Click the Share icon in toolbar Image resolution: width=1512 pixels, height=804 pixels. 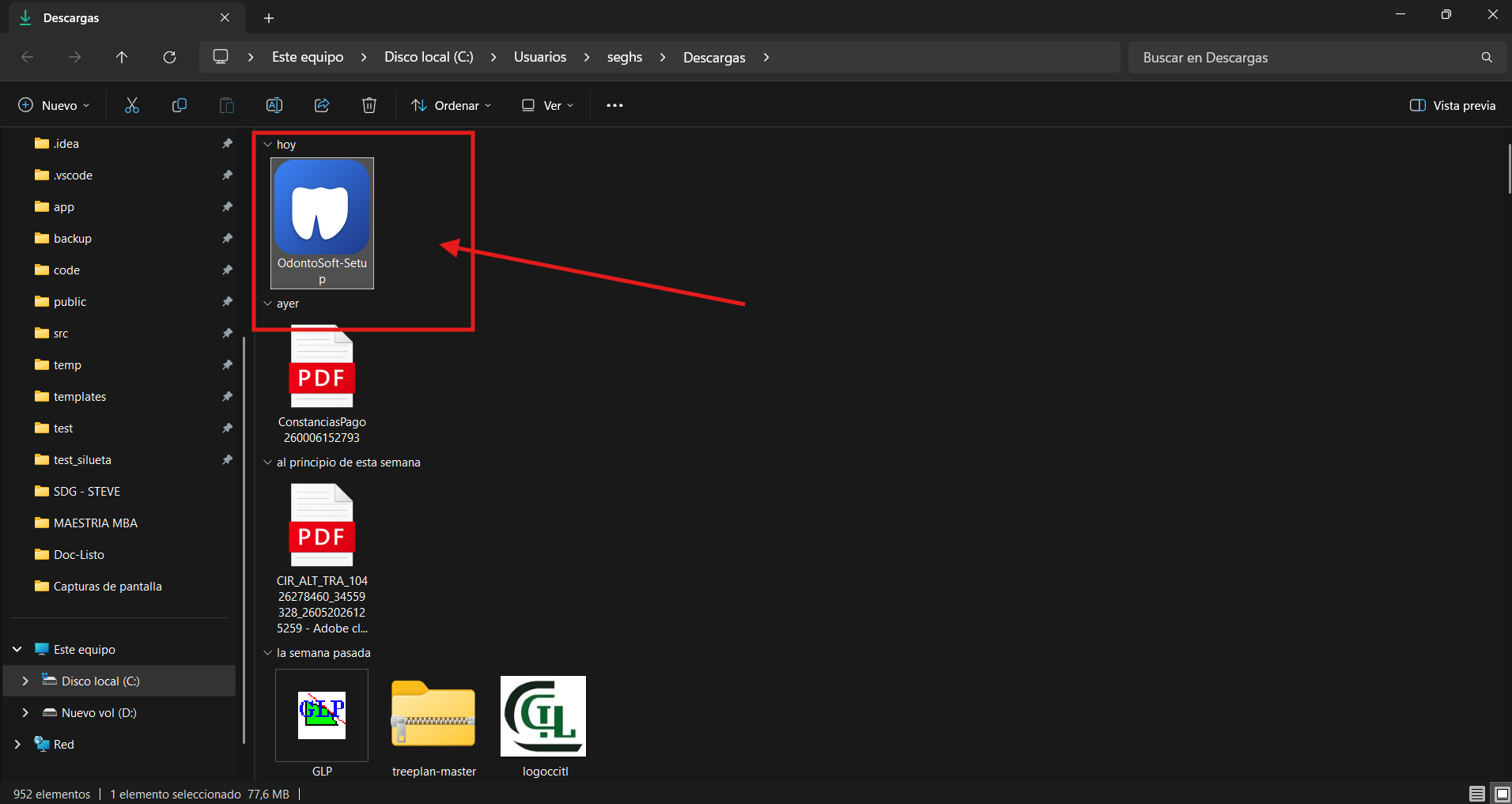tap(322, 105)
